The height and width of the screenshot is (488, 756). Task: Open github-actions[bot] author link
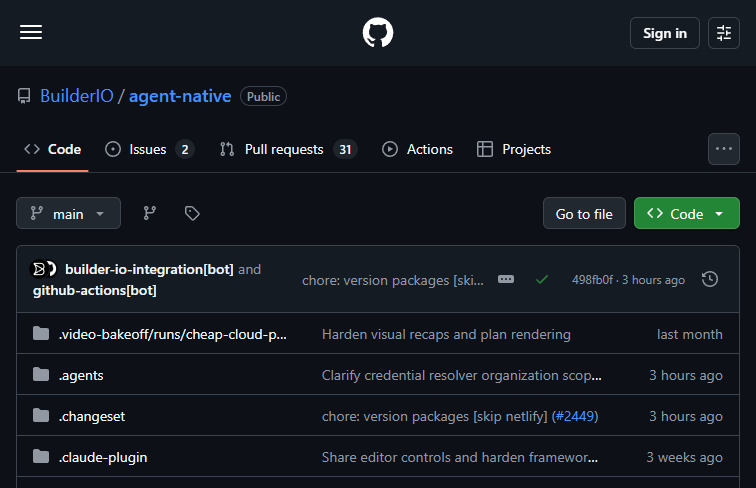click(94, 290)
